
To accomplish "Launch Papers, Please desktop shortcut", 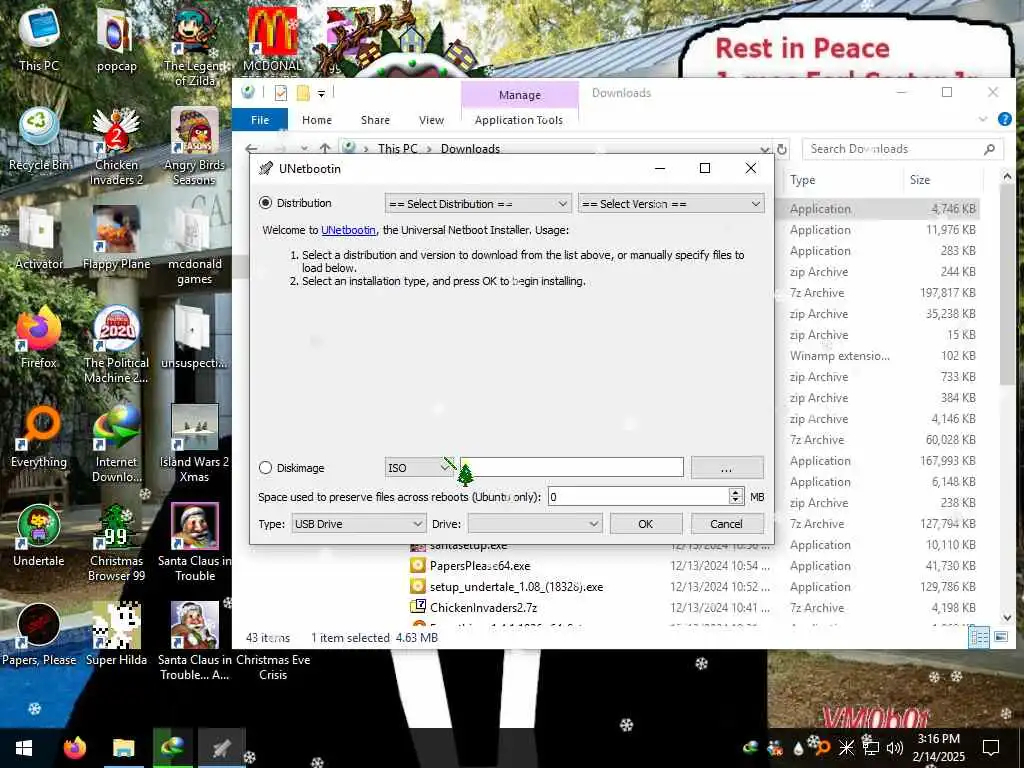I will pyautogui.click(x=39, y=635).
